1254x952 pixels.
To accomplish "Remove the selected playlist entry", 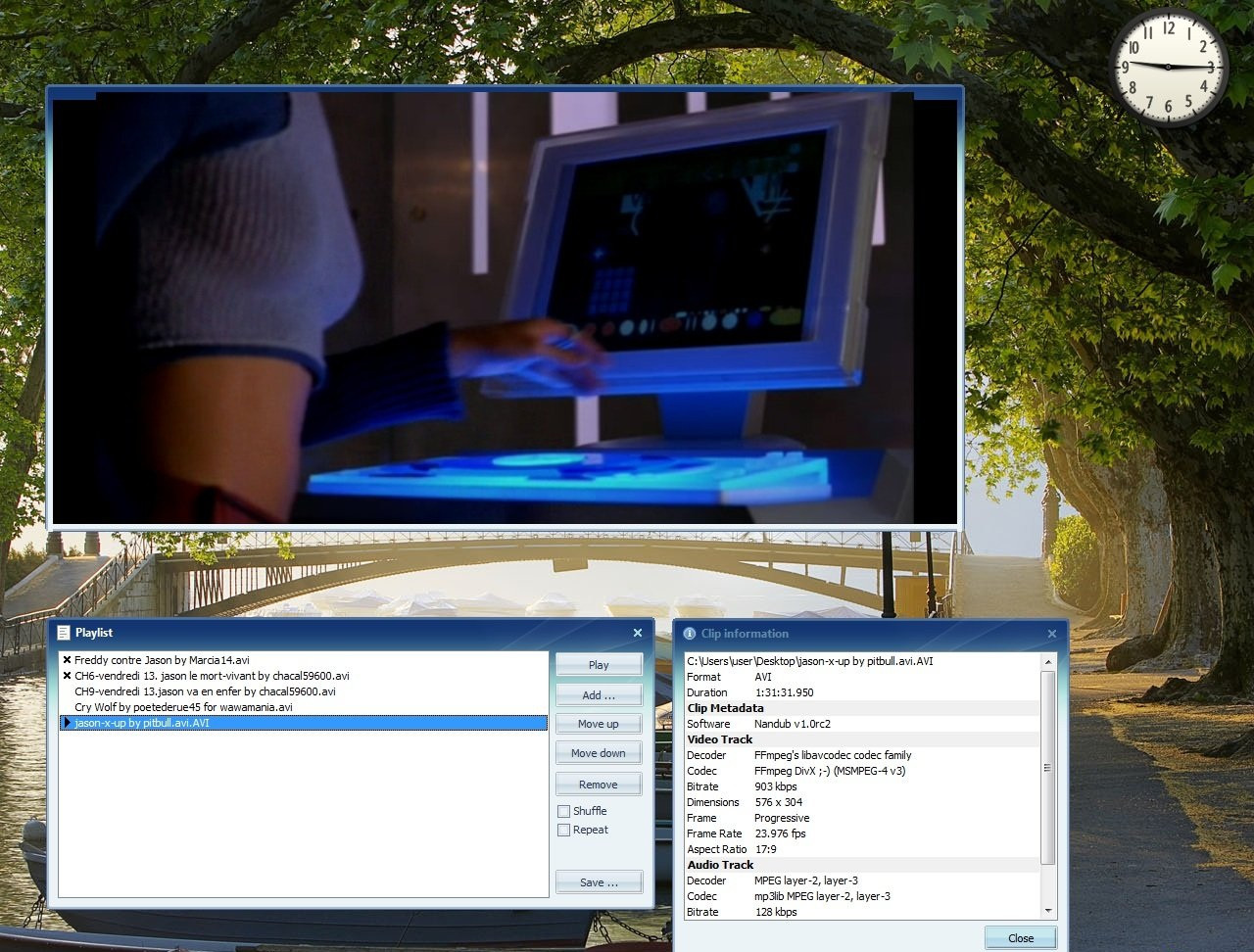I will click(x=599, y=785).
